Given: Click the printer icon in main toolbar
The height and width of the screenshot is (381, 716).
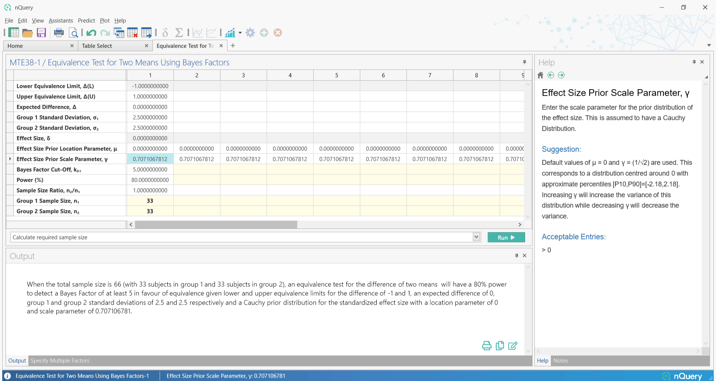Looking at the screenshot, I should pos(59,32).
